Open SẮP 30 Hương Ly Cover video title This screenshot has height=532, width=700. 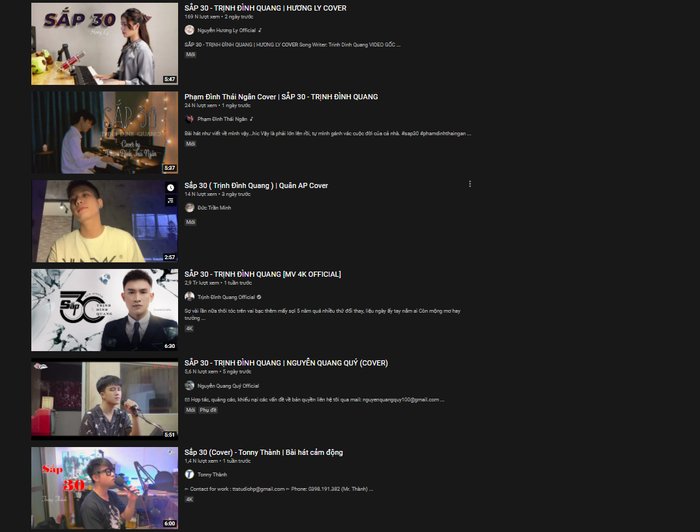point(265,8)
